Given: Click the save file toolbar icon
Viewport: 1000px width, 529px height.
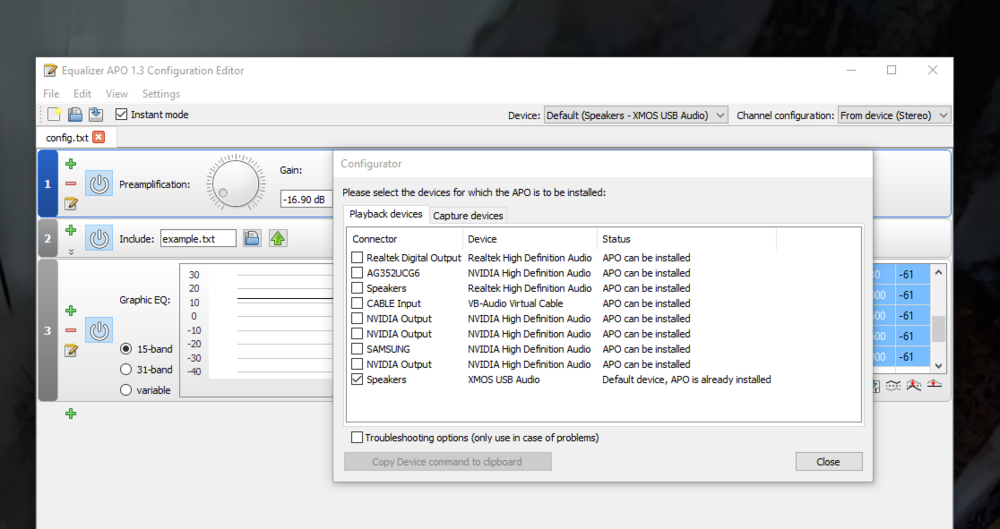Looking at the screenshot, I should (96, 114).
